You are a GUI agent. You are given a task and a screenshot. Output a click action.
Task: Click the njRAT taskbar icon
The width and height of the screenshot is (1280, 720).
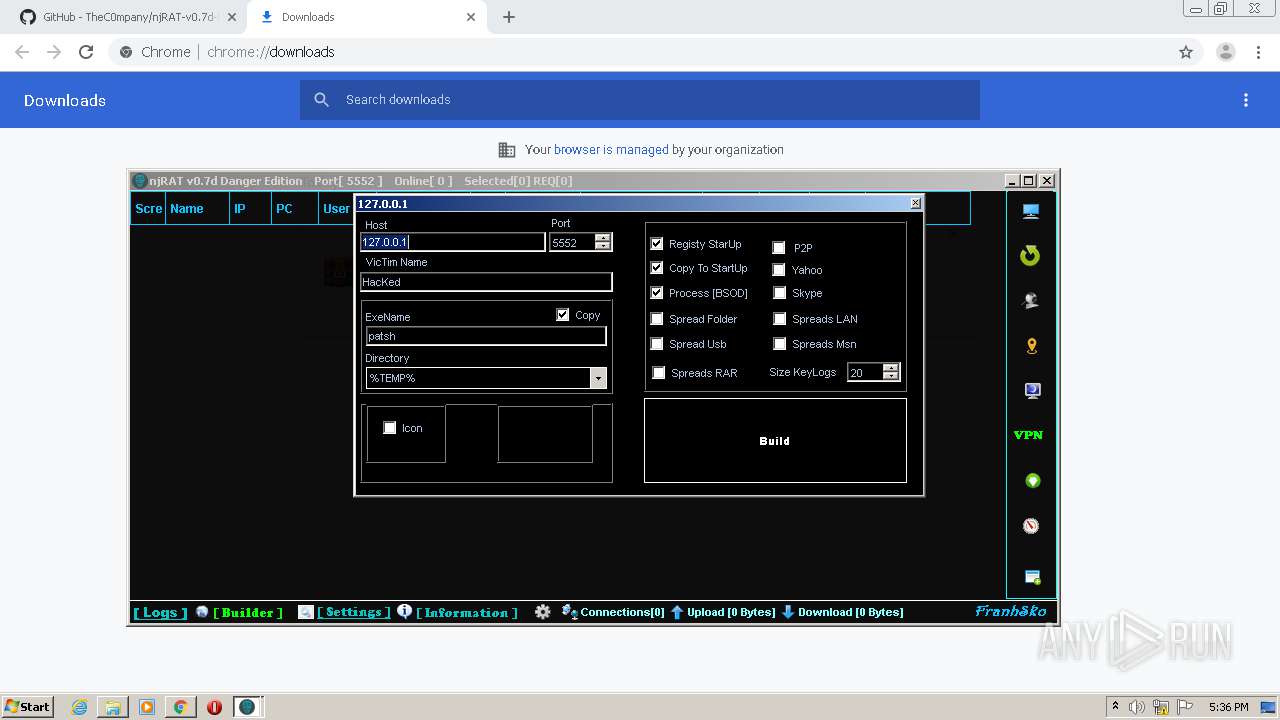[x=247, y=707]
